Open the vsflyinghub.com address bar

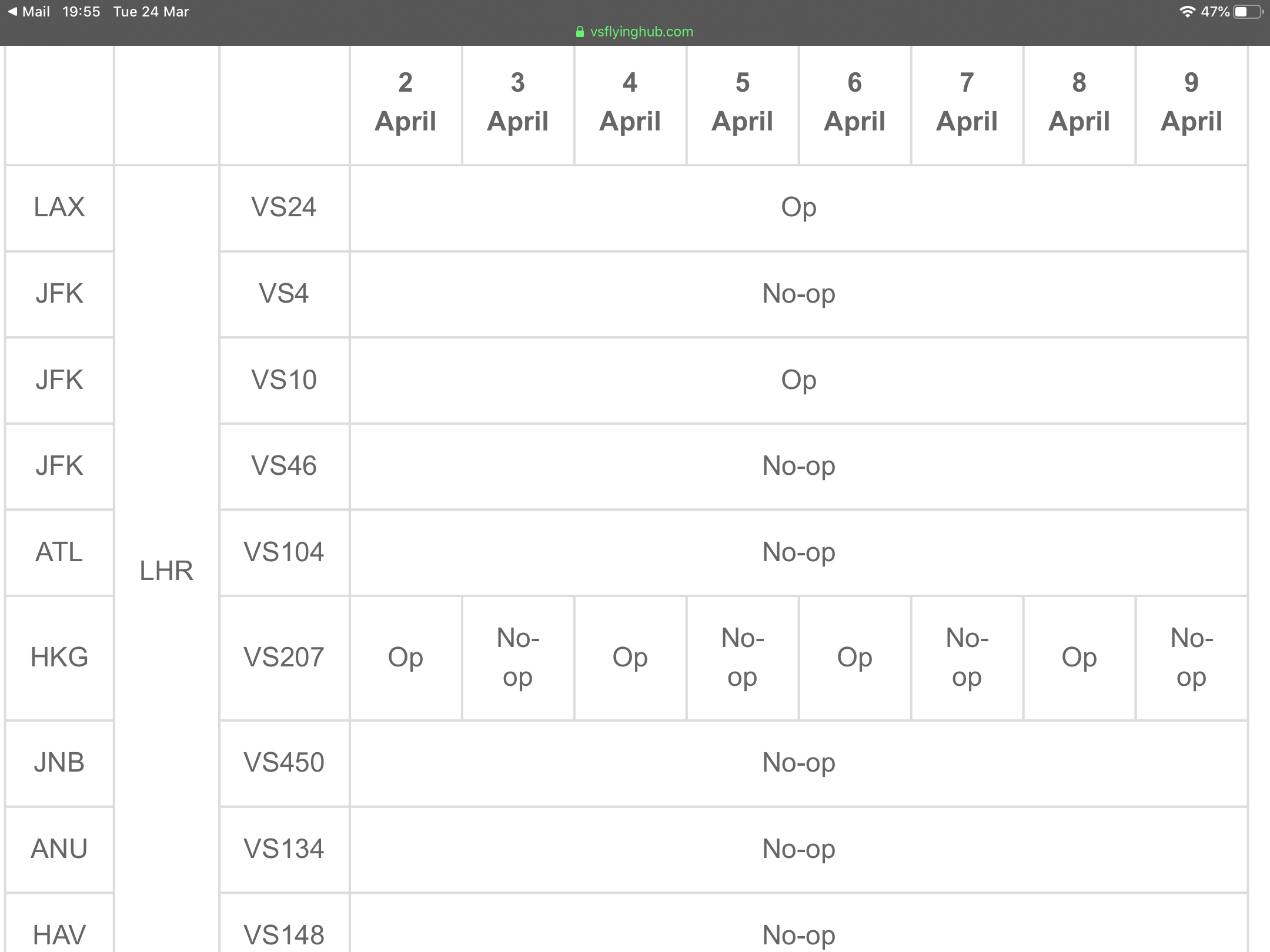pos(635,32)
